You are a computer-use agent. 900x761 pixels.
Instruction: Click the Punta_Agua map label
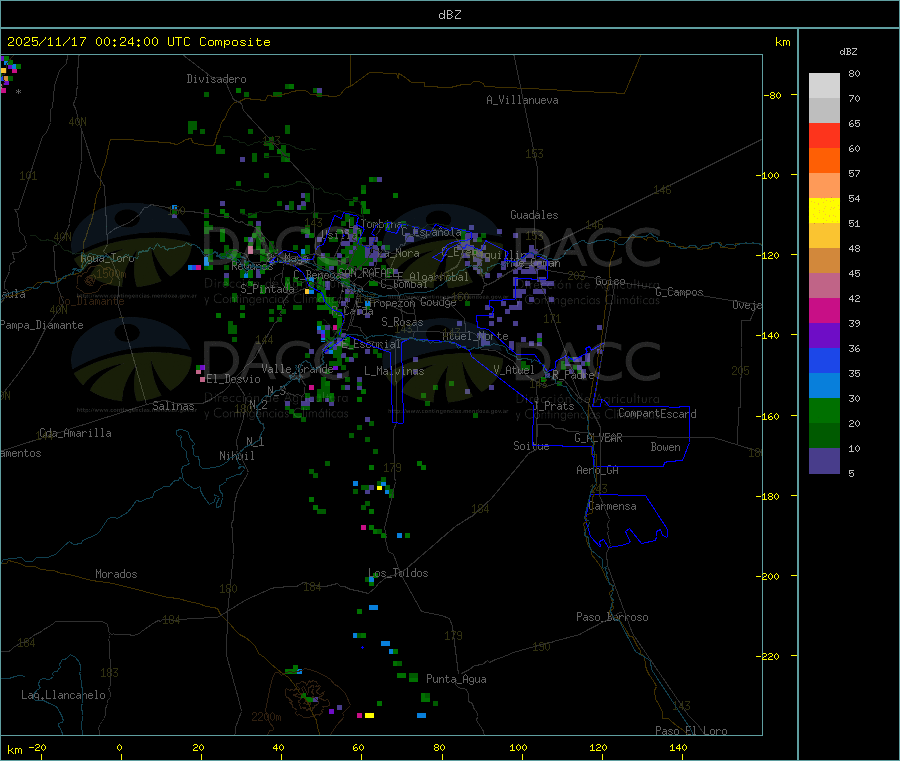click(456, 679)
